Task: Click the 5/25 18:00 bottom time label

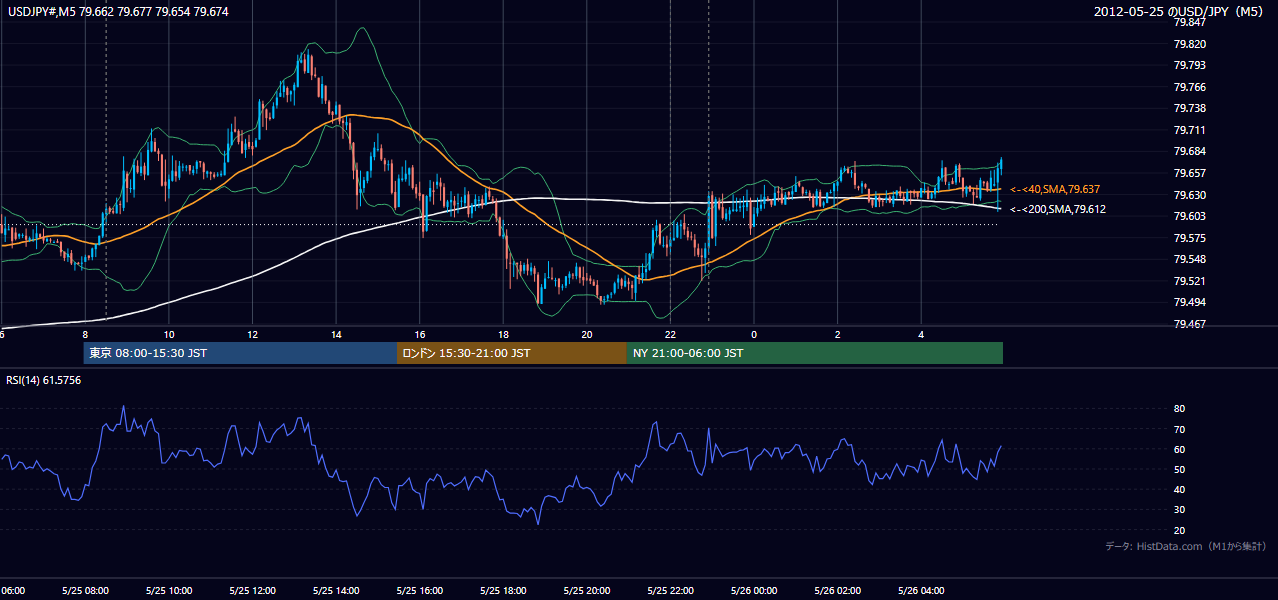Action: (503, 590)
